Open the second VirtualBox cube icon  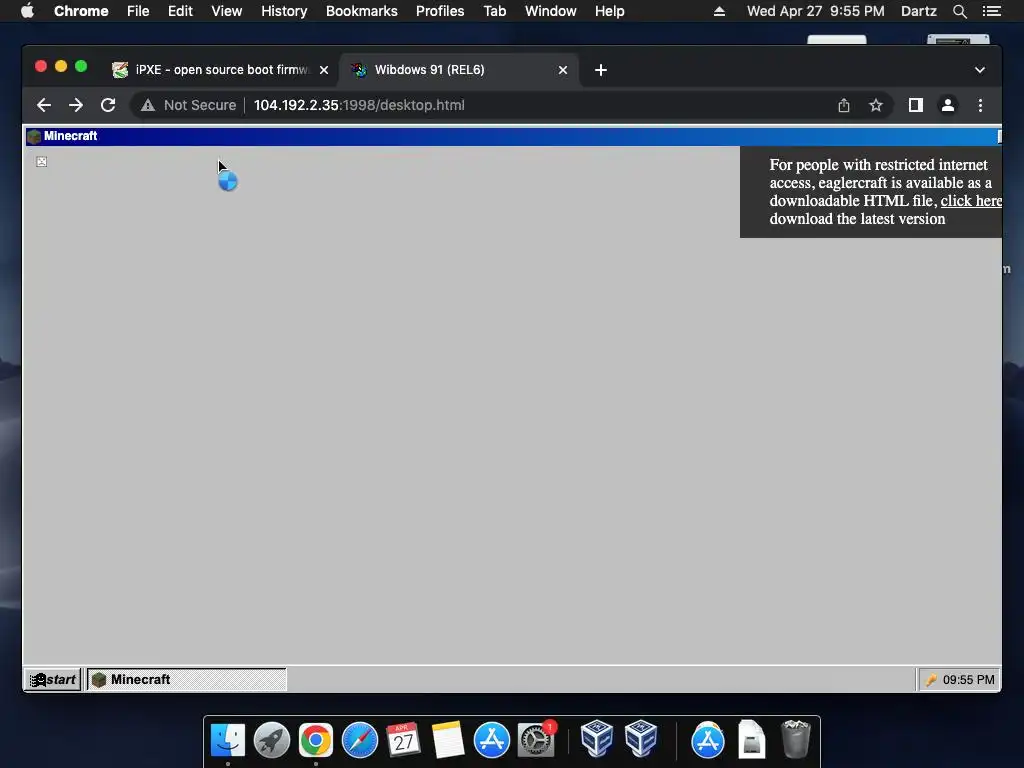point(641,738)
